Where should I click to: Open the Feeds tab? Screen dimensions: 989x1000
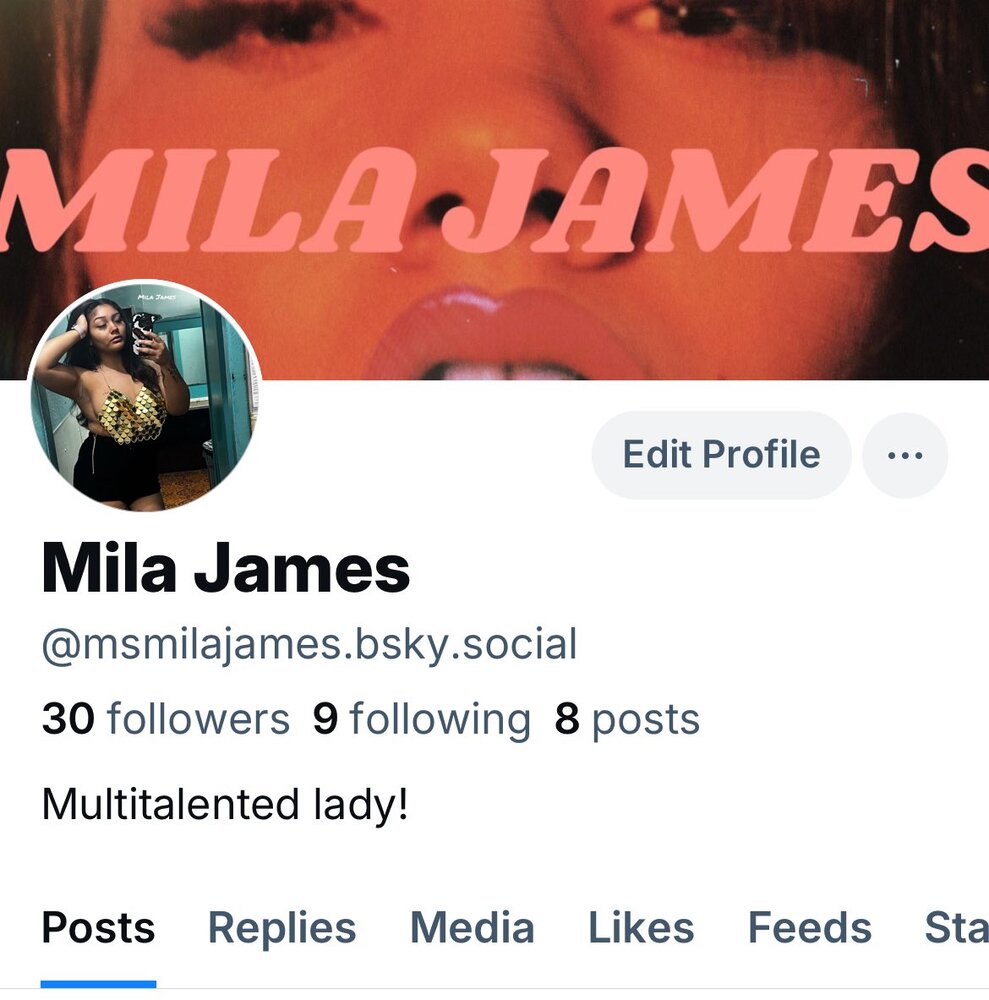pyautogui.click(x=809, y=928)
